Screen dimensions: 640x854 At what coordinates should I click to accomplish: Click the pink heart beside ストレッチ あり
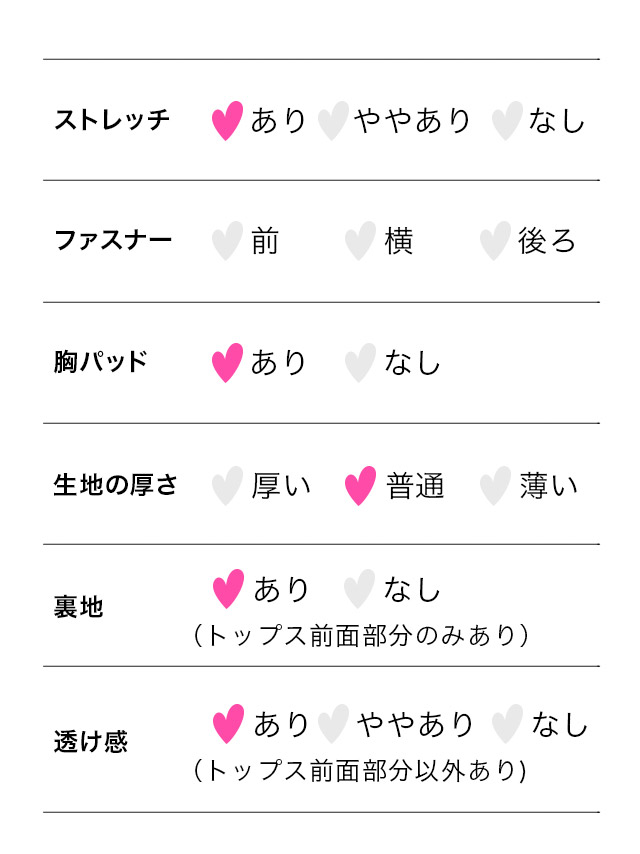pyautogui.click(x=228, y=121)
